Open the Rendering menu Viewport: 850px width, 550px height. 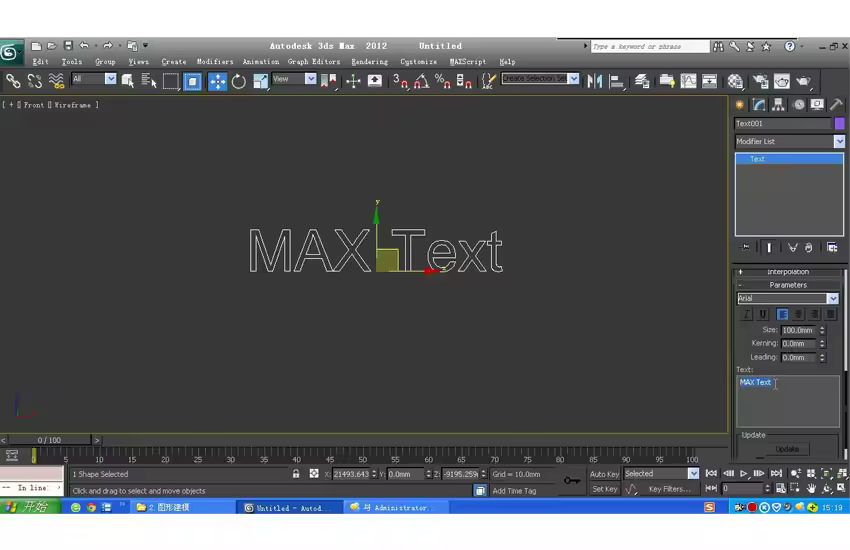(369, 62)
